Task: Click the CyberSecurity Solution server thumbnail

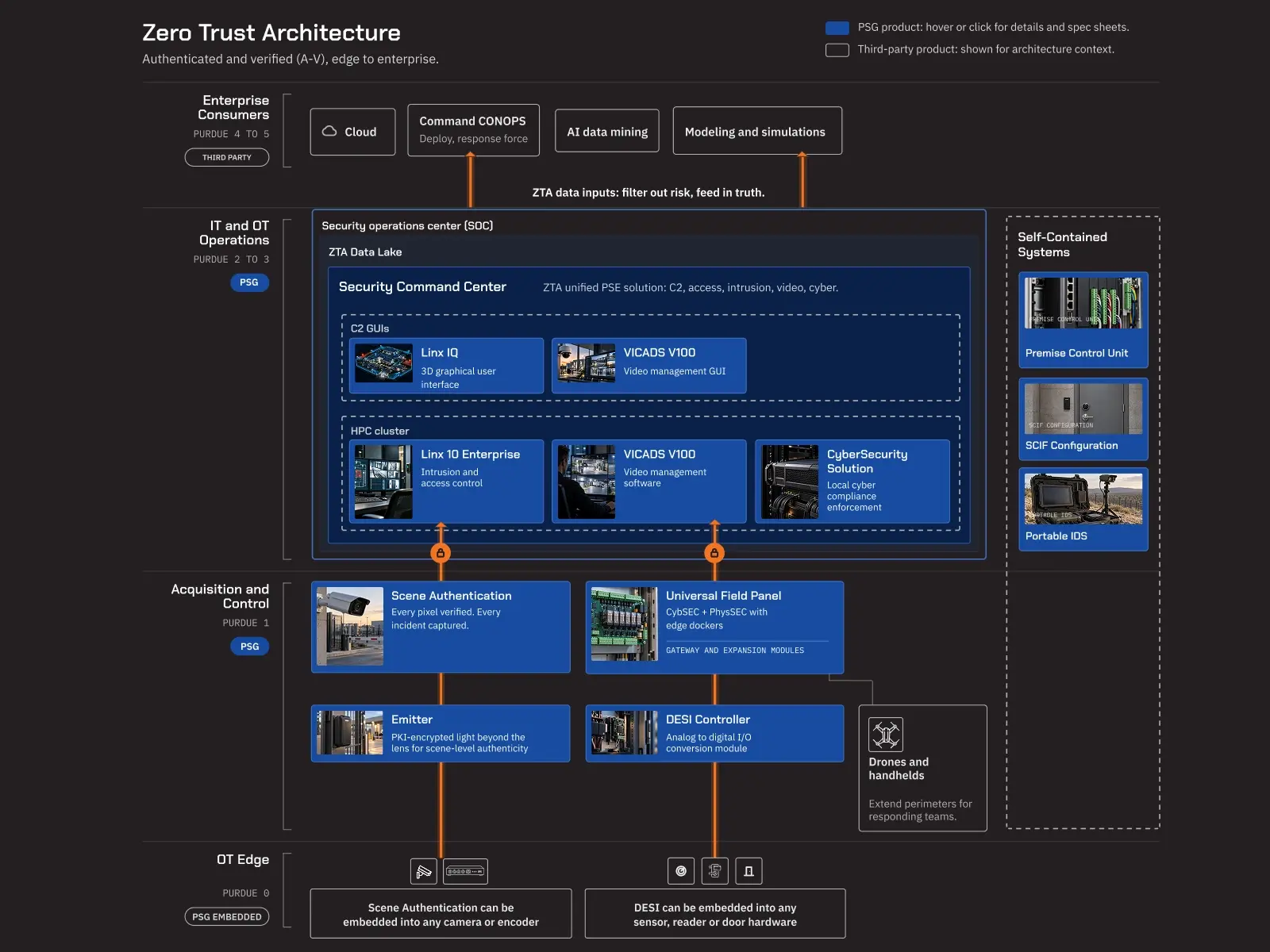Action: click(x=790, y=482)
